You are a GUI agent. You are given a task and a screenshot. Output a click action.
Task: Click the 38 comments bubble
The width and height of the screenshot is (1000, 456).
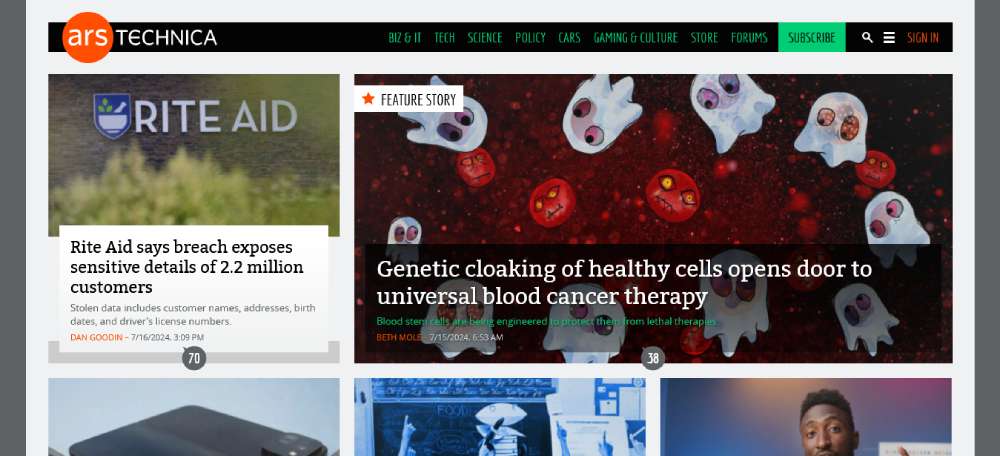coord(653,358)
